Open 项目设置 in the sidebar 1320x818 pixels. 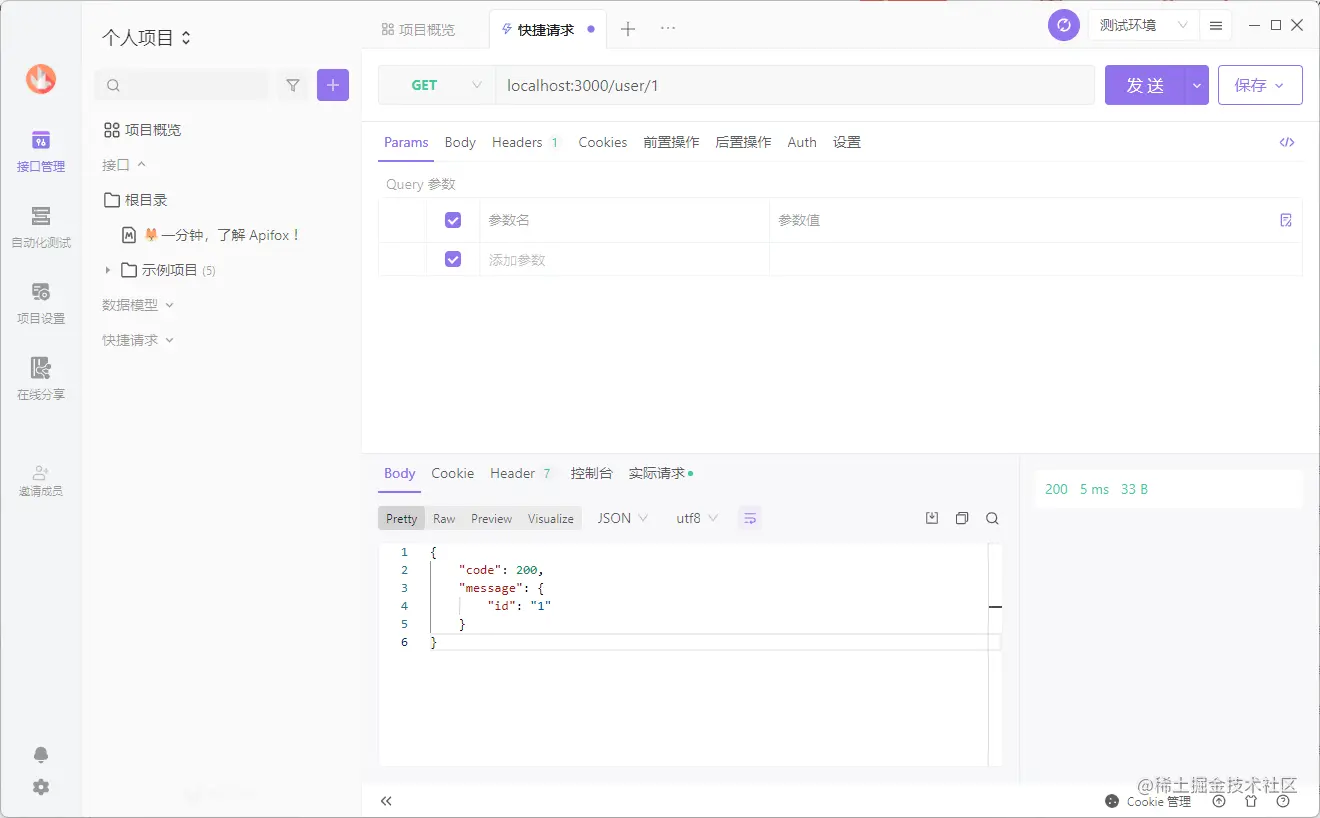pyautogui.click(x=40, y=304)
